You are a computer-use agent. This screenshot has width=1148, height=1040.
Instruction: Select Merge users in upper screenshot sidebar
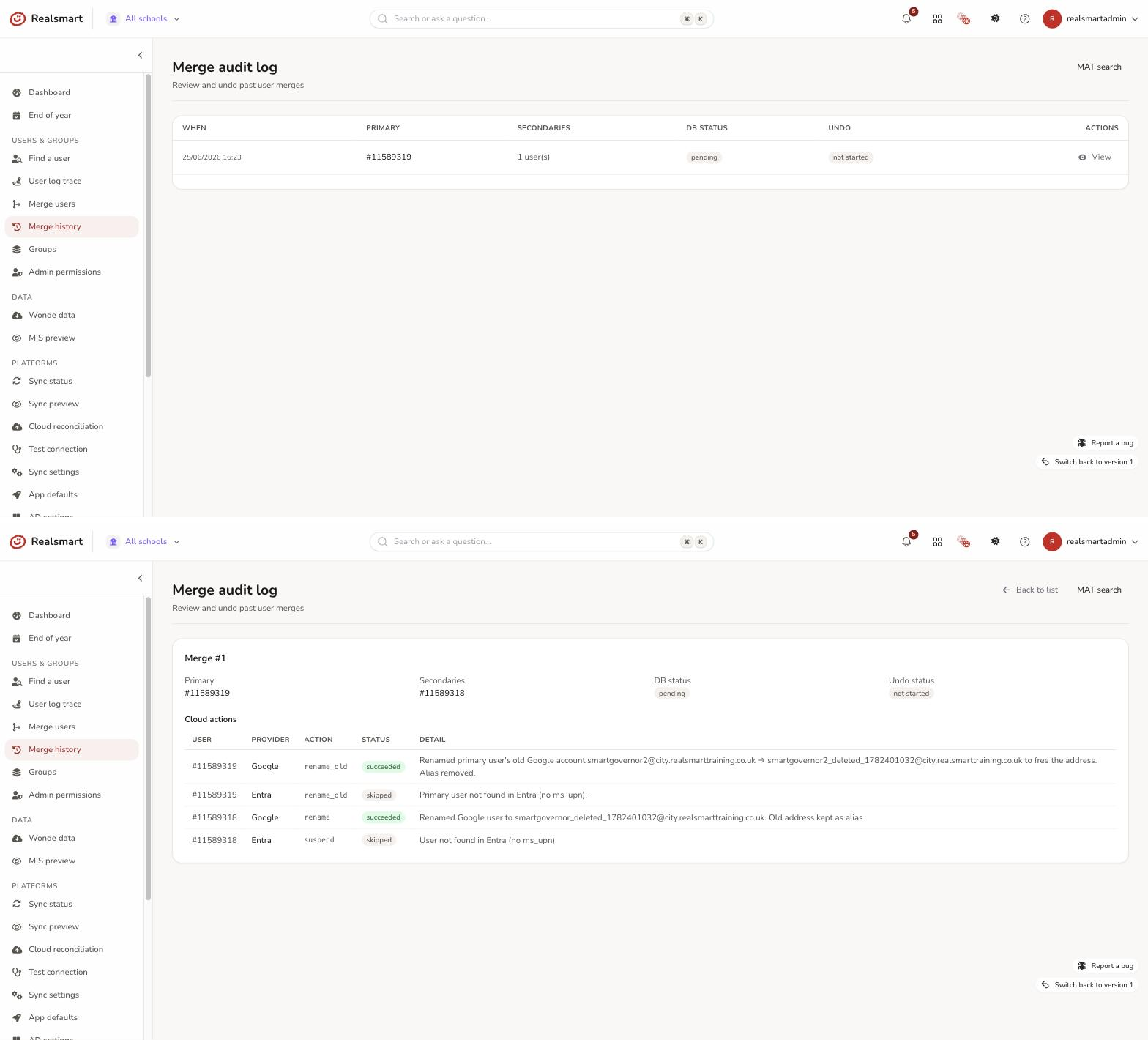pyautogui.click(x=72, y=204)
